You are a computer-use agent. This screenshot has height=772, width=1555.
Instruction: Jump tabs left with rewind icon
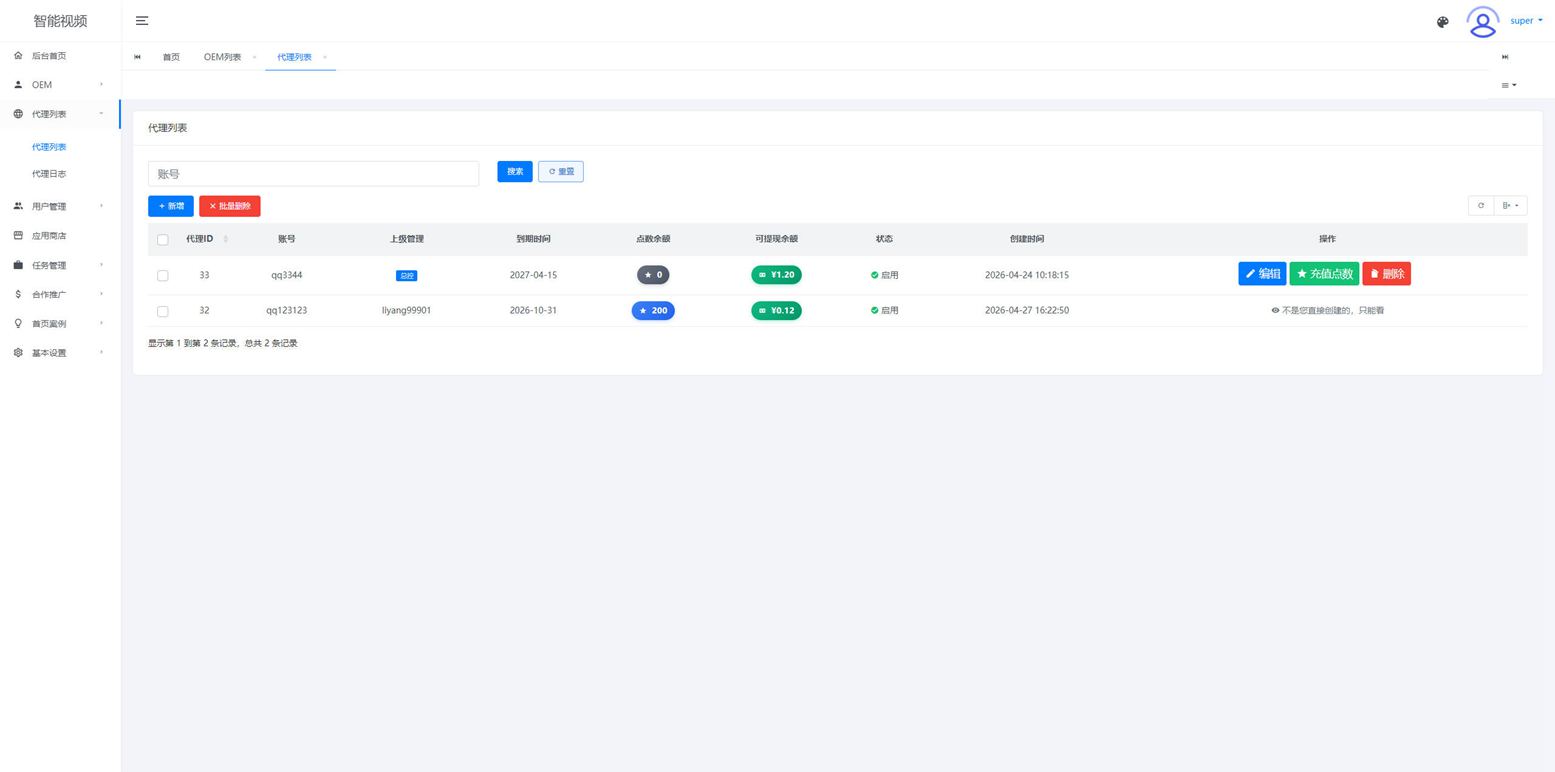(137, 57)
